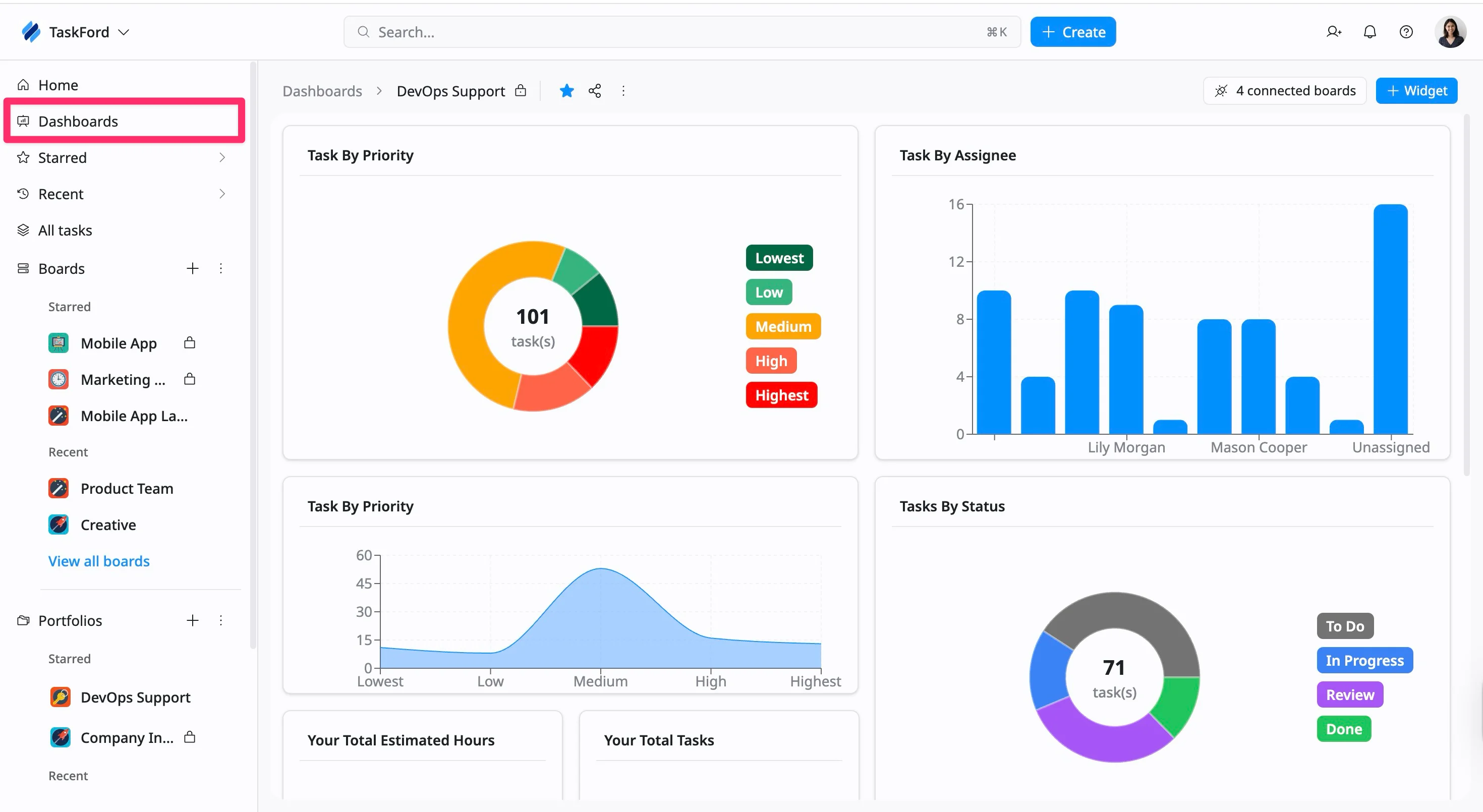The height and width of the screenshot is (812, 1483).
Task: Open the Marketing board
Action: tap(123, 380)
